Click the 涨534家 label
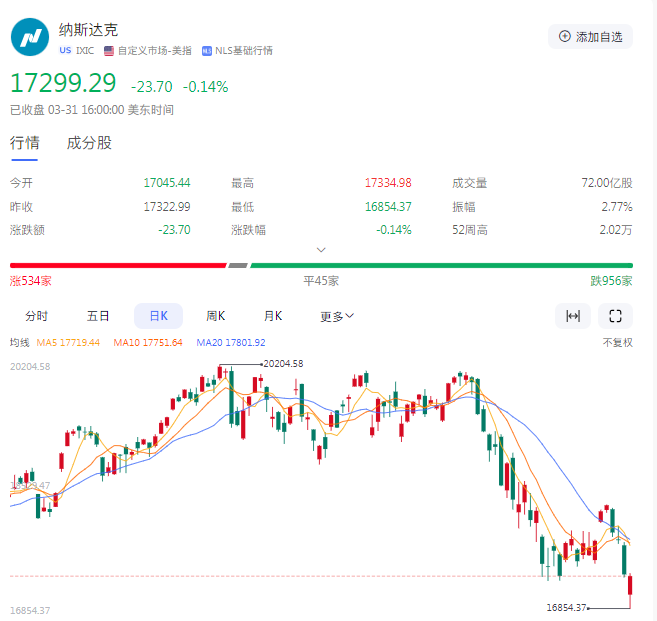657x621 pixels. pos(31,281)
